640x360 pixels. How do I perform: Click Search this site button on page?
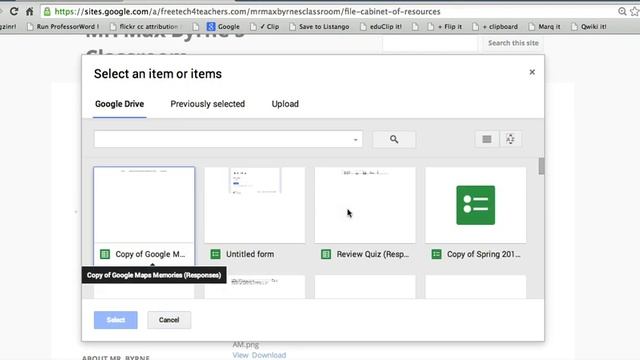[x=513, y=43]
